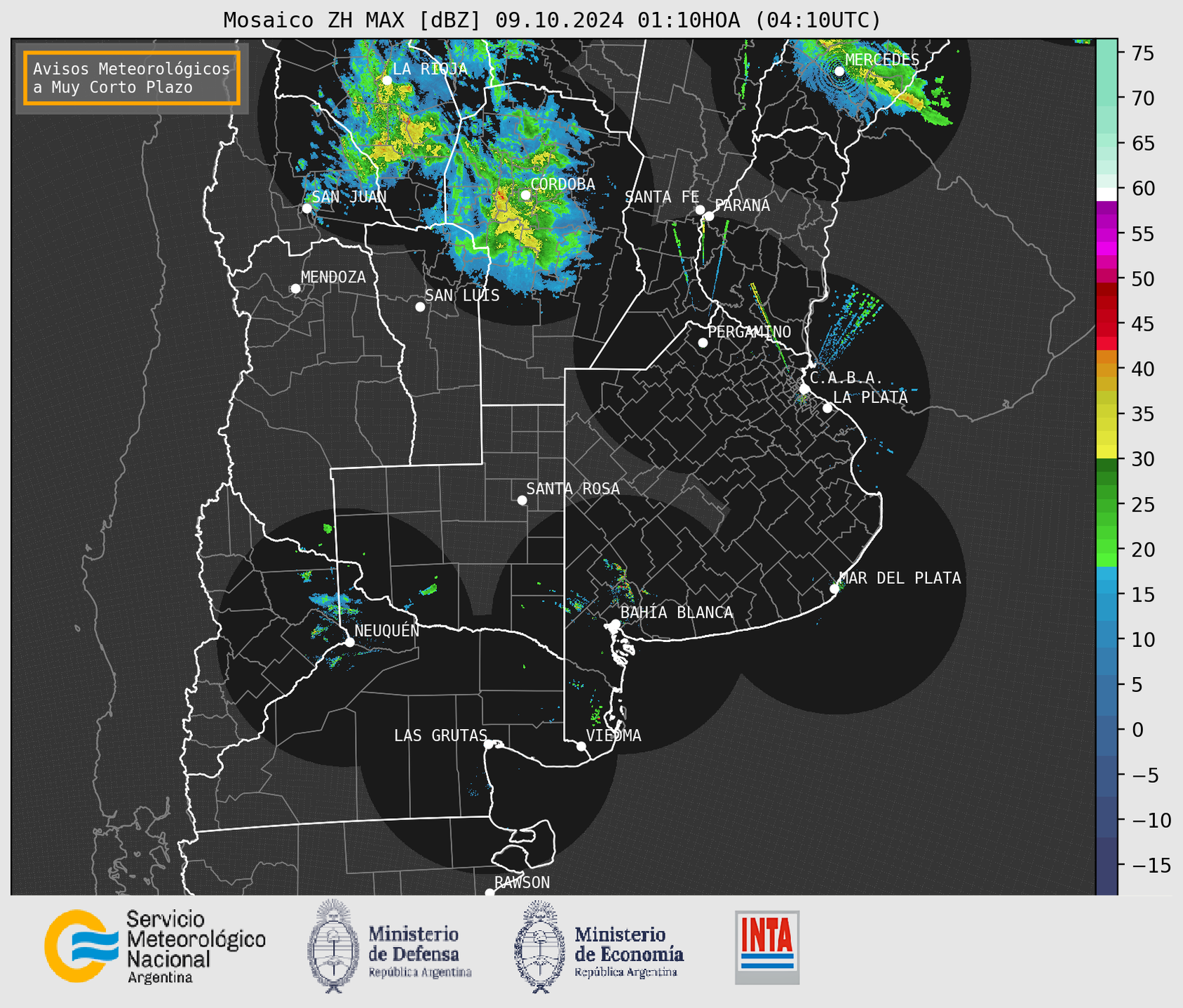Click the -15 dBZ dark blue color band

[x=1107, y=866]
